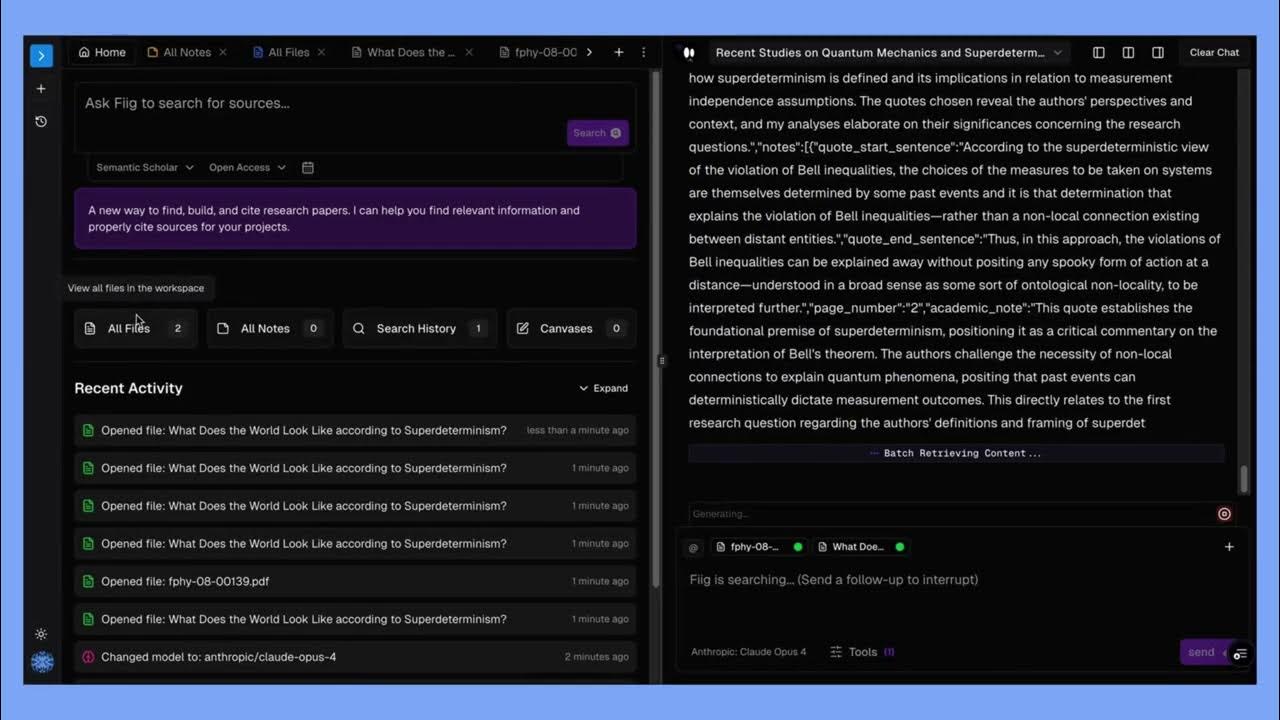Open the Canvases card

570,328
